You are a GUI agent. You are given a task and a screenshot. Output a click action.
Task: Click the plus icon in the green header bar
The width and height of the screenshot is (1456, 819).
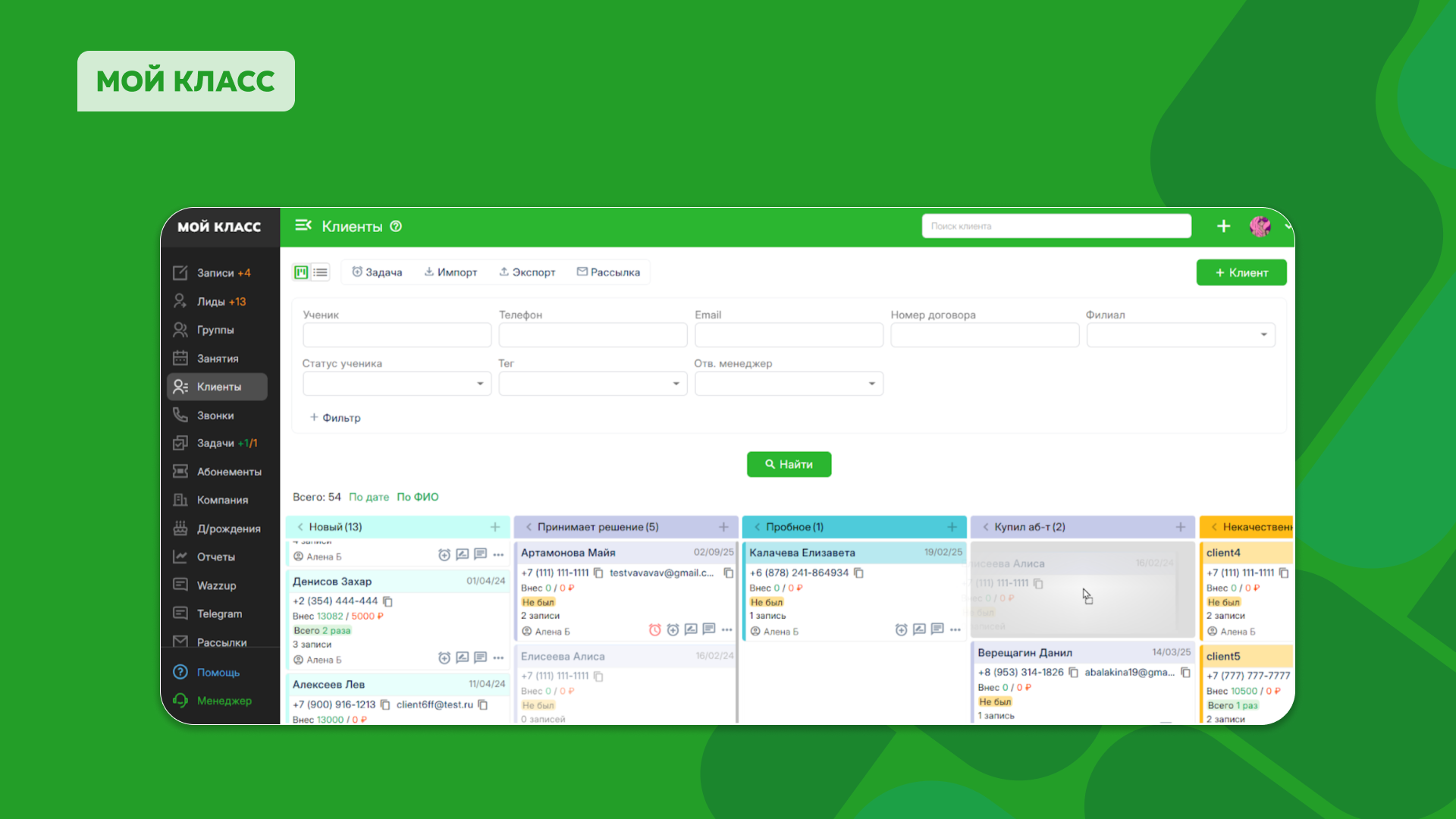click(1223, 225)
